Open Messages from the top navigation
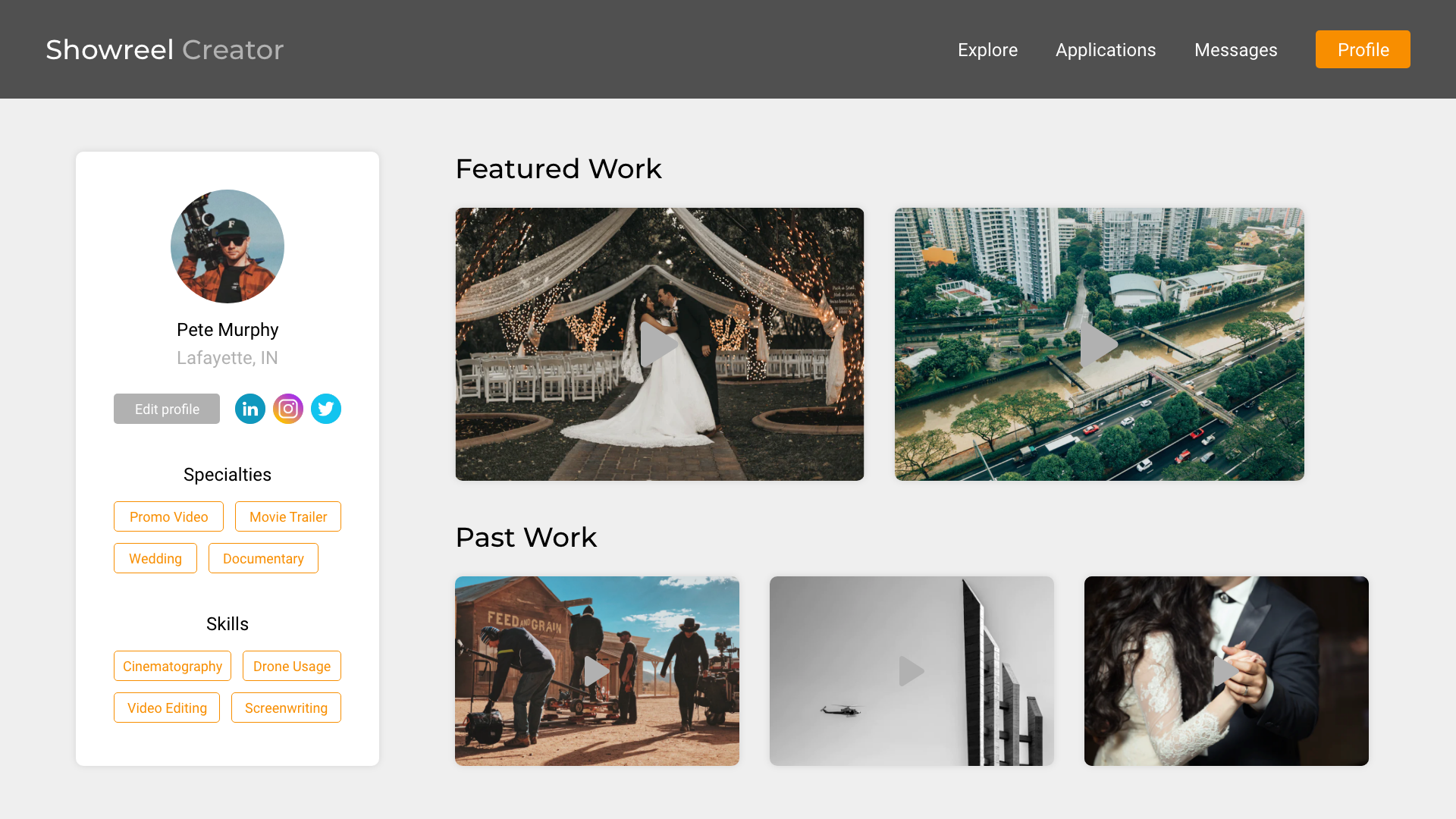 point(1235,50)
